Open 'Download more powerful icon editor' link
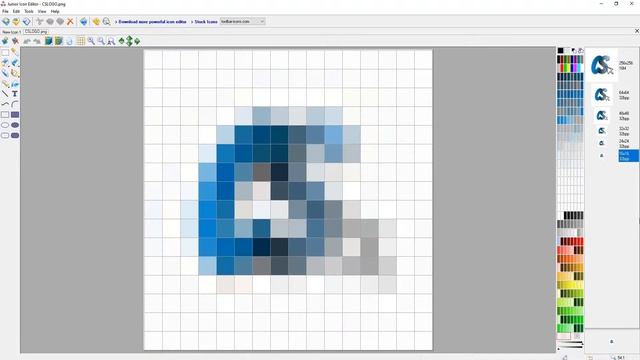640x360 pixels. click(x=152, y=22)
